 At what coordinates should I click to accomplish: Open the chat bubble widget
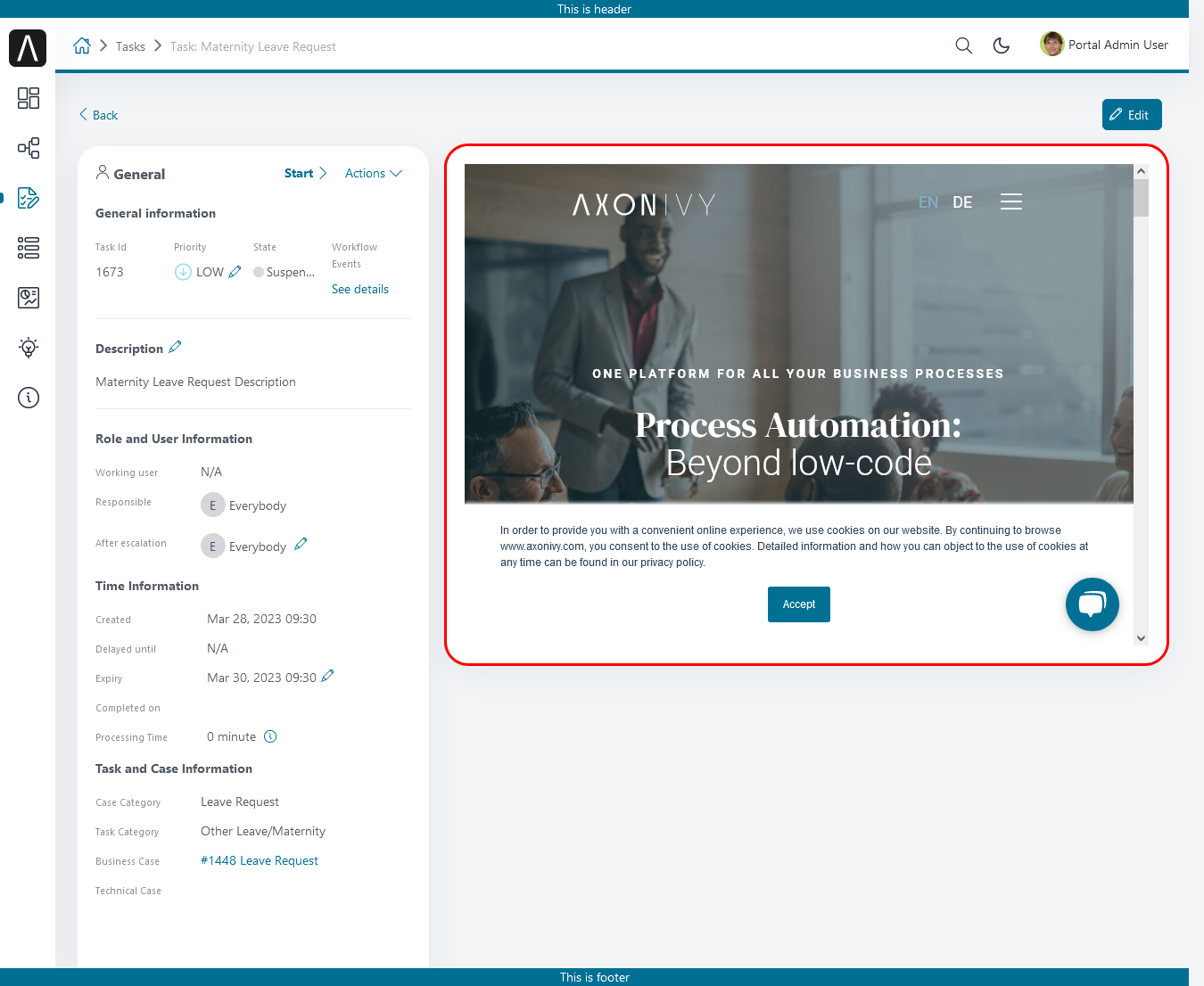tap(1093, 604)
